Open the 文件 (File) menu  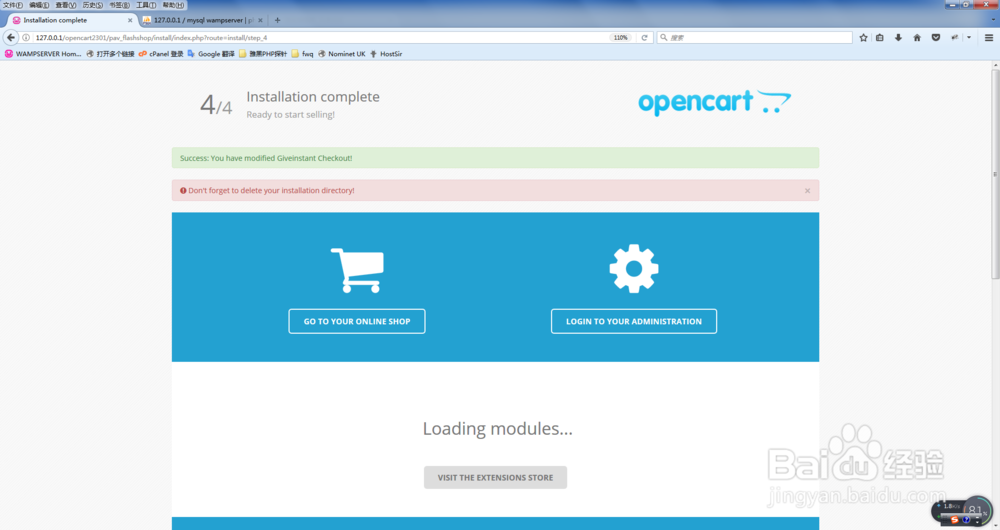pyautogui.click(x=13, y=5)
